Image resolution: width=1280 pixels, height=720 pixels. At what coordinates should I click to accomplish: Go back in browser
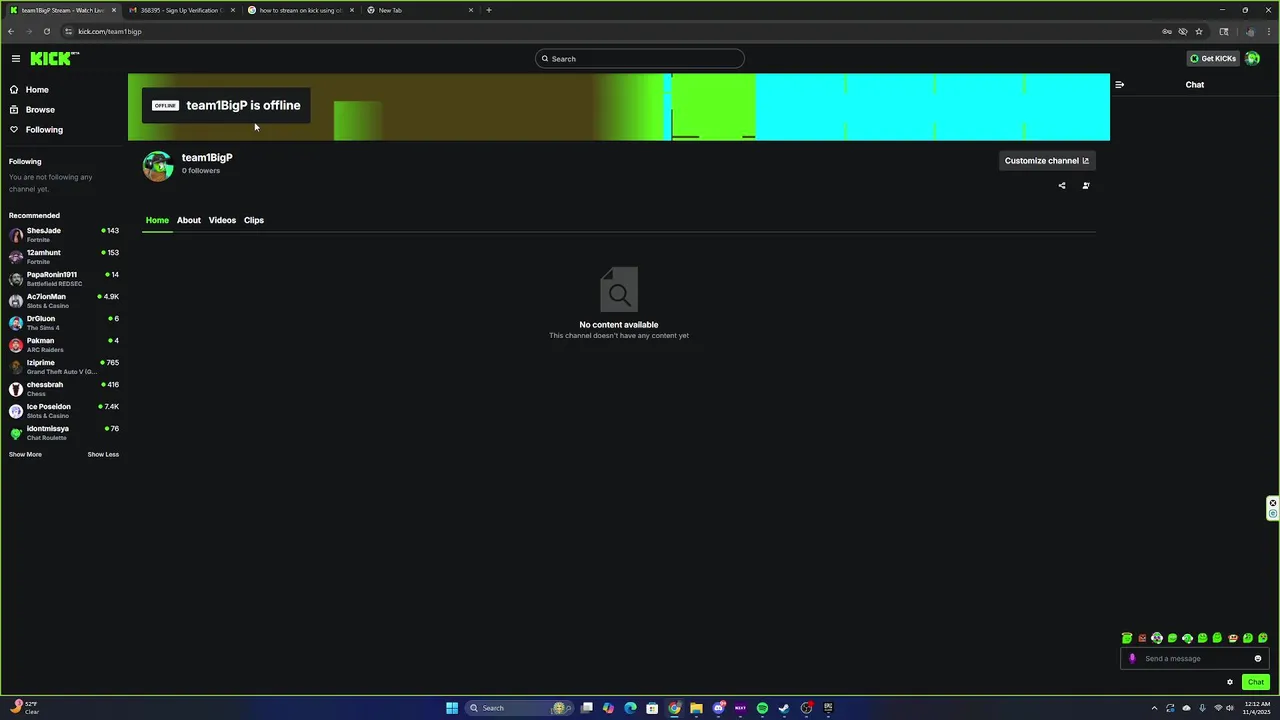[x=11, y=31]
